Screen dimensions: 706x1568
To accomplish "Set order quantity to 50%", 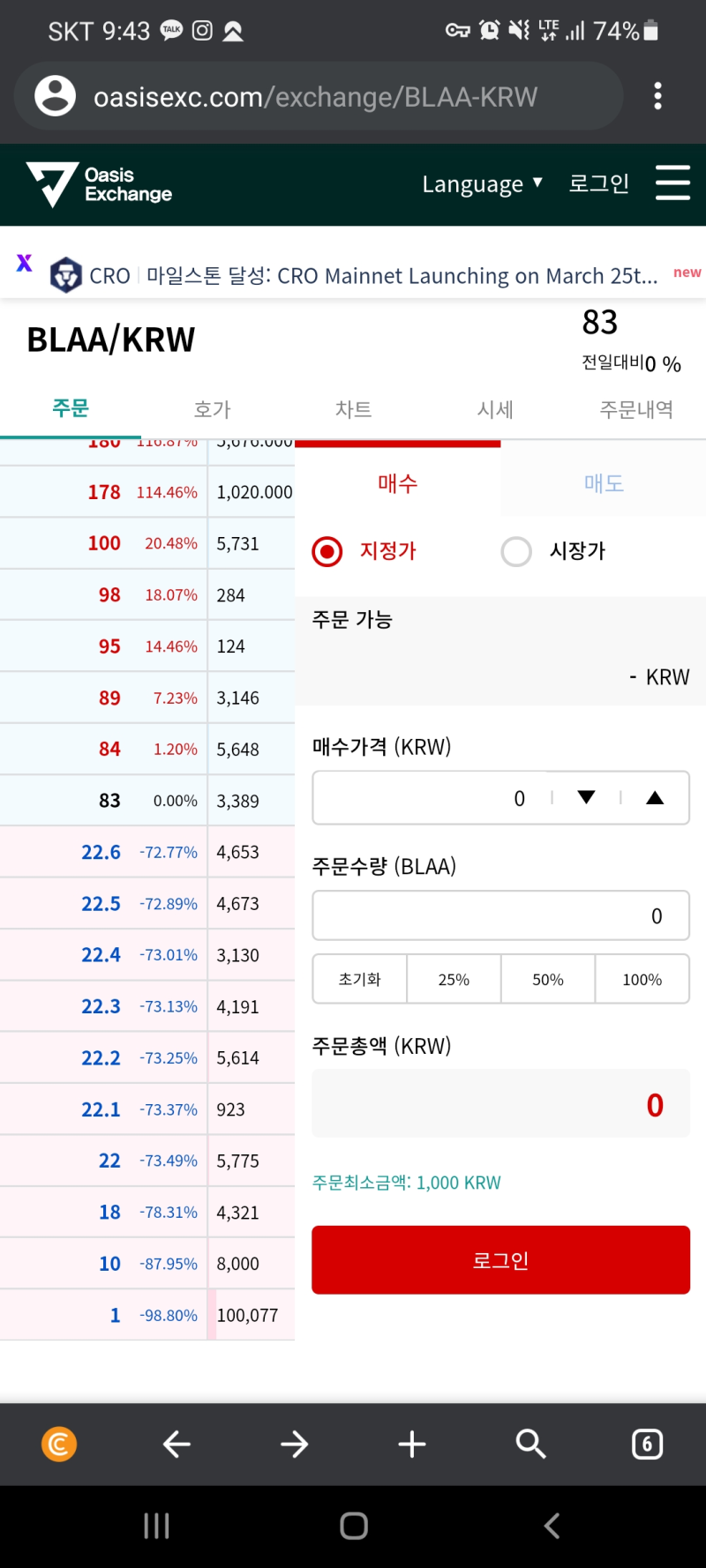I will pos(548,979).
